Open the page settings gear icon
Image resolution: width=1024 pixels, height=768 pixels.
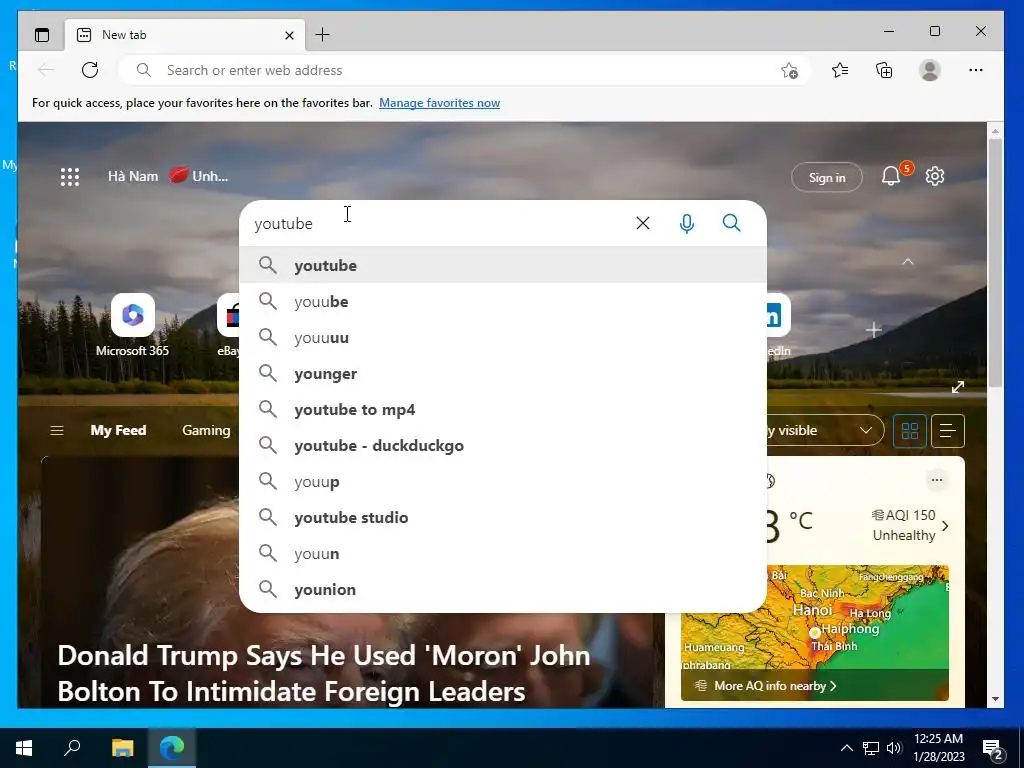tap(935, 176)
